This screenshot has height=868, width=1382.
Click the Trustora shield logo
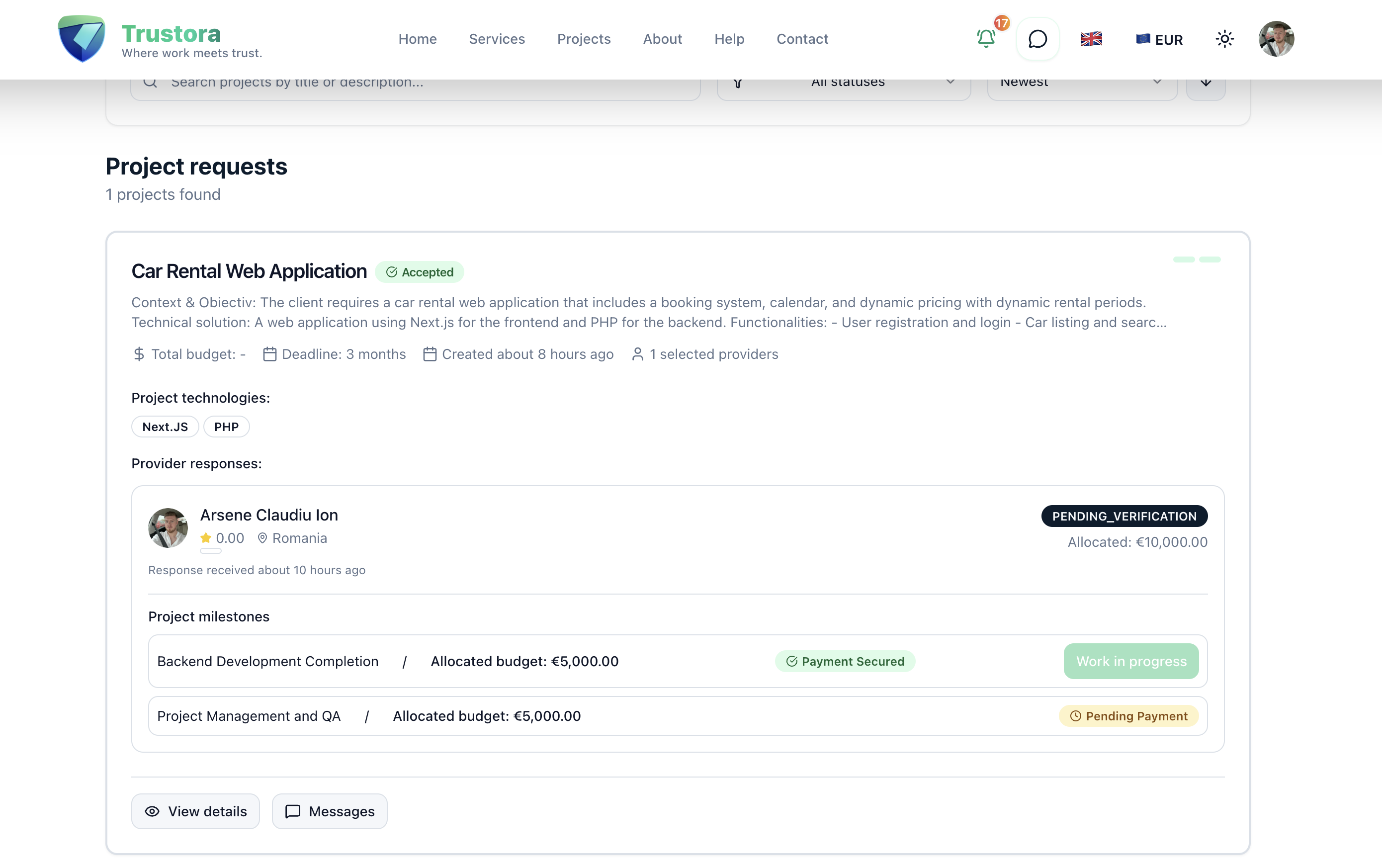coord(82,38)
